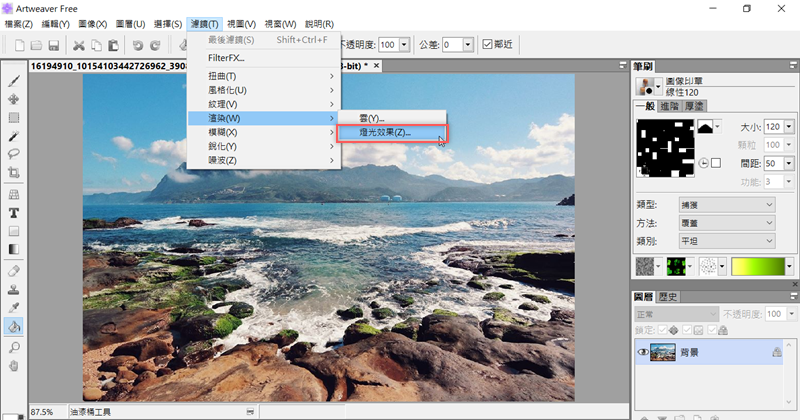Image resolution: width=800 pixels, height=420 pixels.
Task: Click the Cut scissors icon
Action: pyautogui.click(x=79, y=45)
